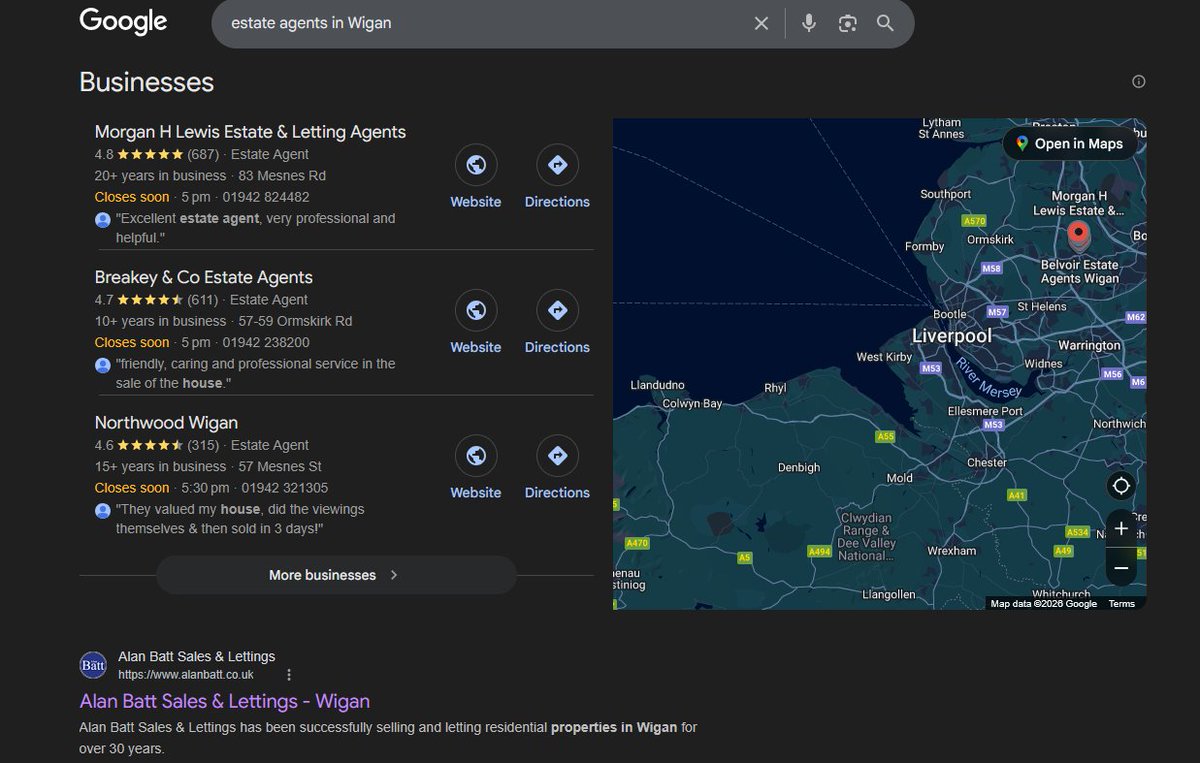Click reviewer avatar under Northwood Wigan
The height and width of the screenshot is (763, 1200).
[x=102, y=510]
